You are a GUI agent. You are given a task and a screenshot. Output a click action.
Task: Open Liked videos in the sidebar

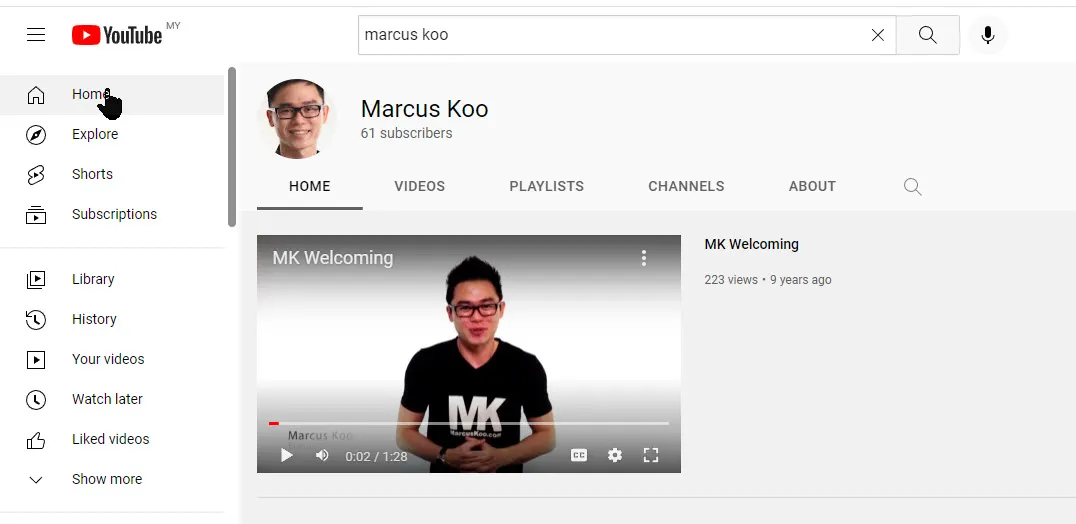[112, 439]
